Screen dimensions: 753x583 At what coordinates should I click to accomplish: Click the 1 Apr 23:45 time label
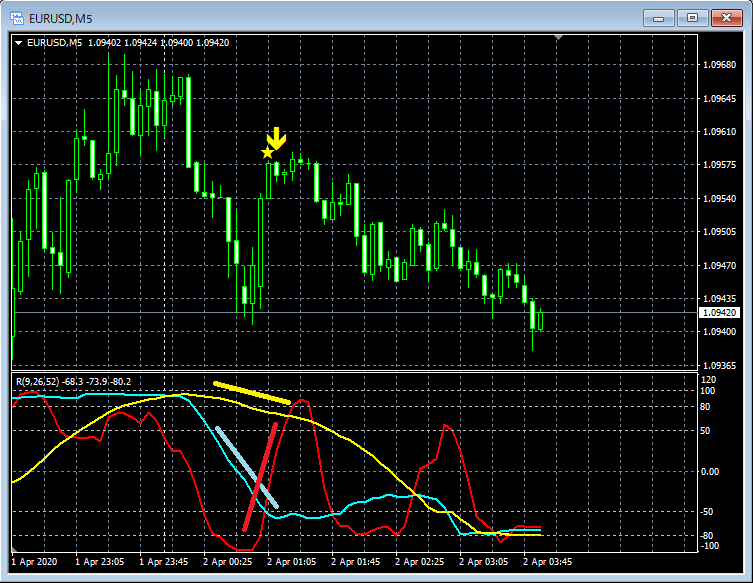tap(163, 561)
